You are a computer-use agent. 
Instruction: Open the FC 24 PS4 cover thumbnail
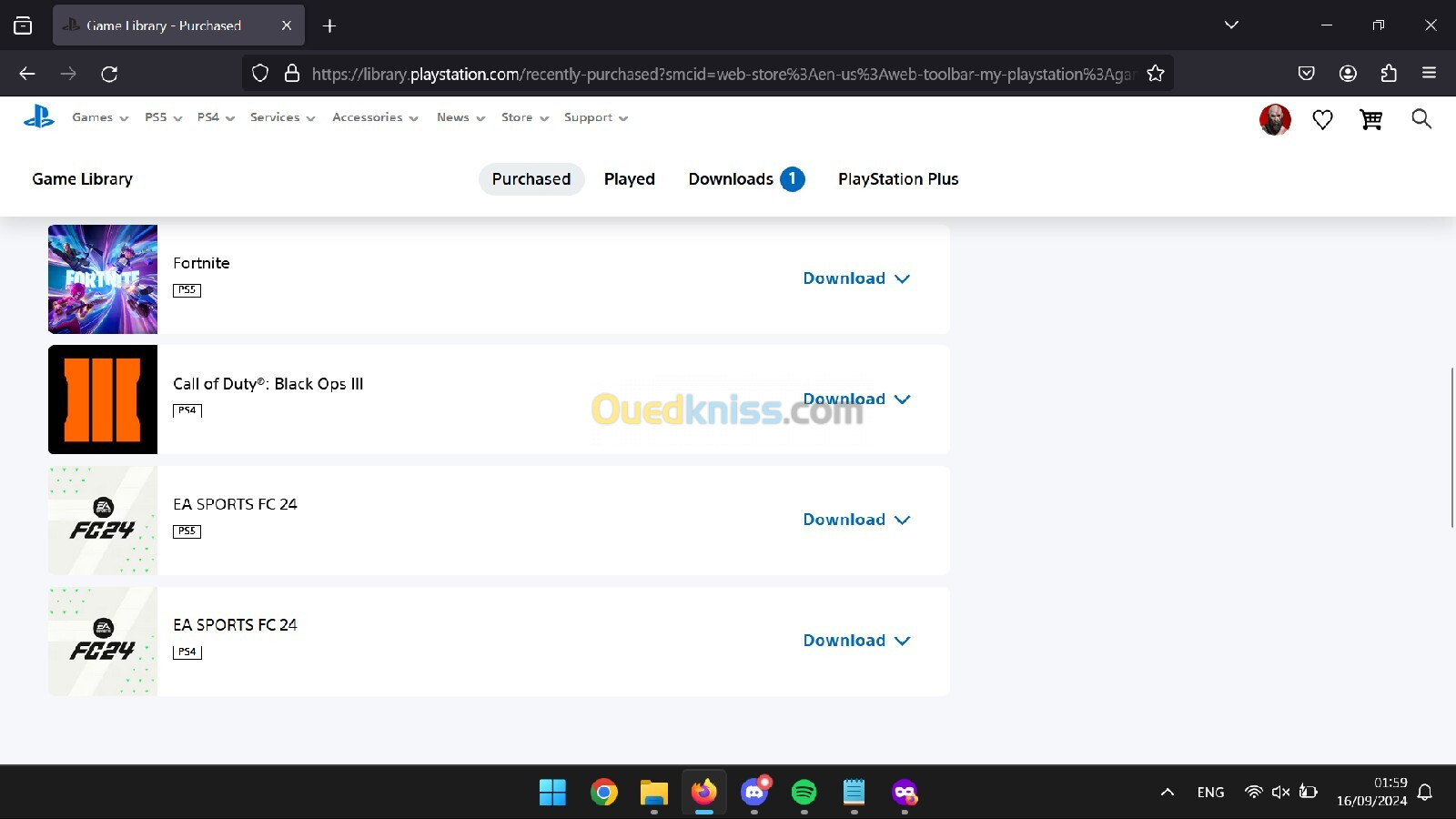click(x=103, y=642)
